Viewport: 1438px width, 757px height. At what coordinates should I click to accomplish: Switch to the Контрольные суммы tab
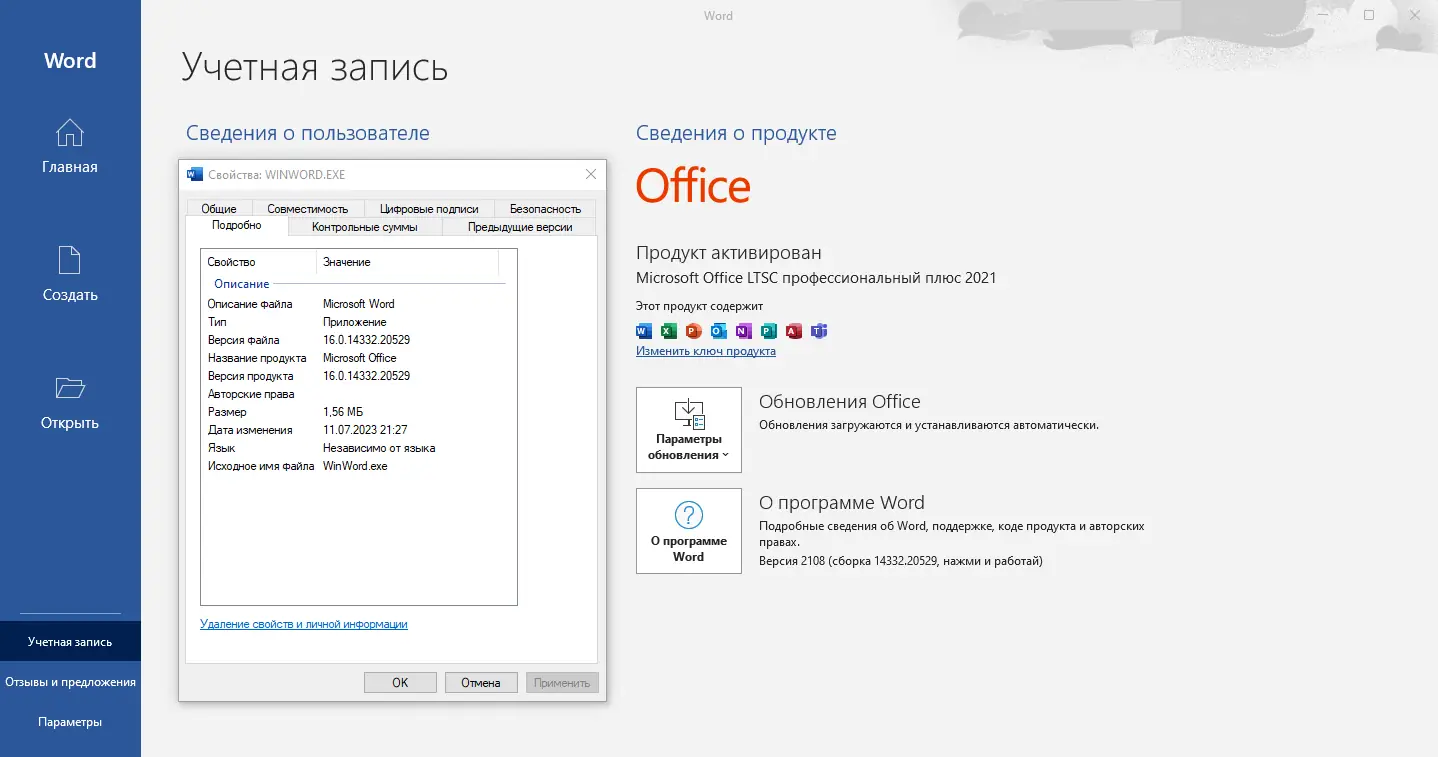click(364, 227)
